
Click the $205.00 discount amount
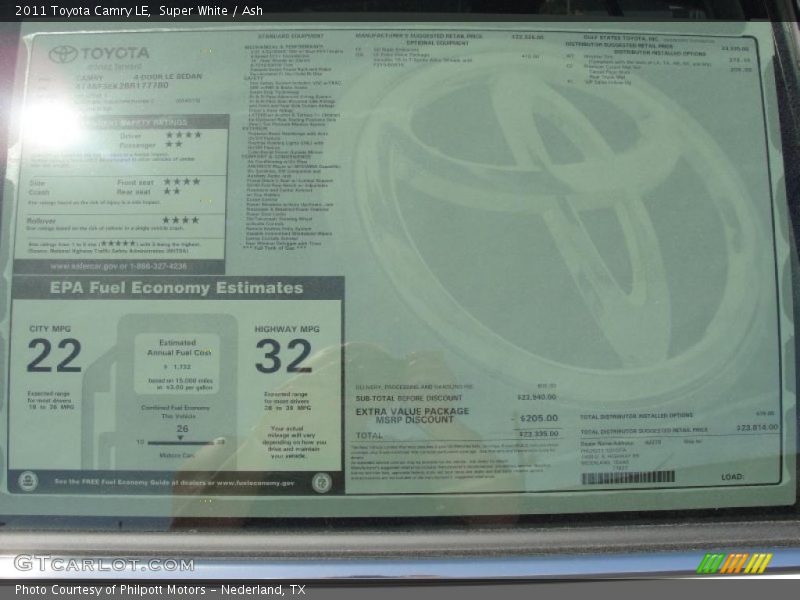[x=538, y=418]
